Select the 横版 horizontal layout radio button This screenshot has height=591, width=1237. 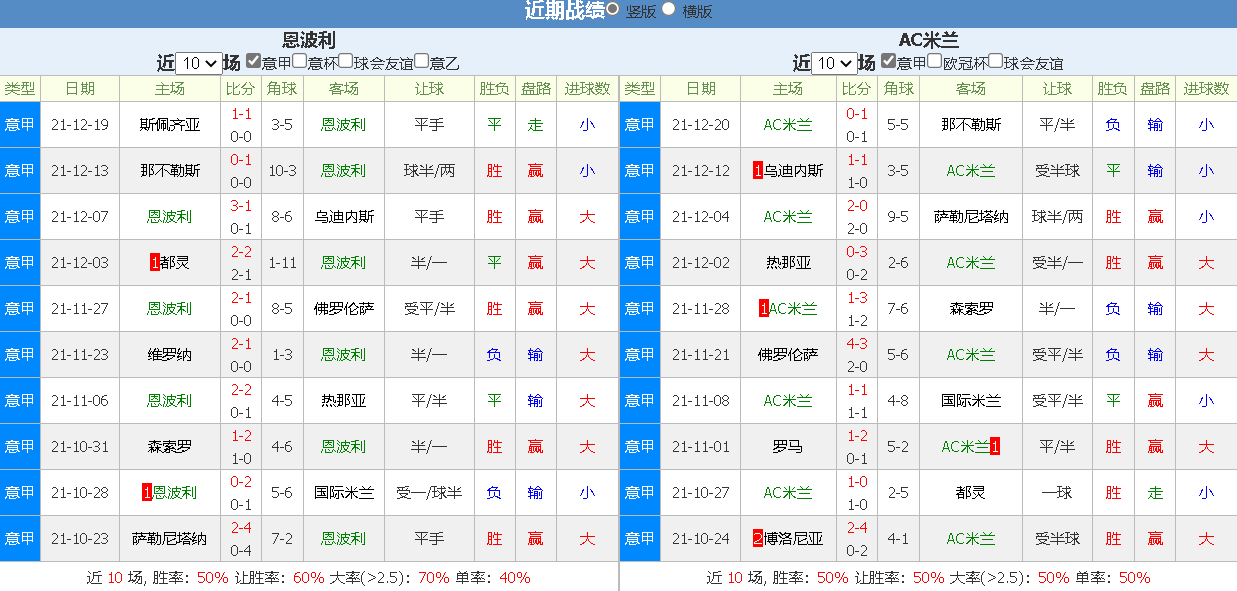(x=669, y=8)
